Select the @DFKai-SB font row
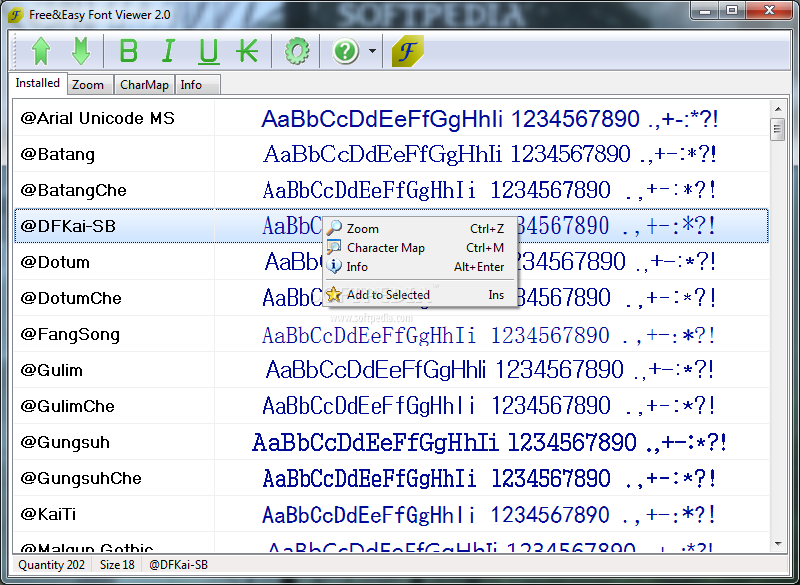 point(391,226)
